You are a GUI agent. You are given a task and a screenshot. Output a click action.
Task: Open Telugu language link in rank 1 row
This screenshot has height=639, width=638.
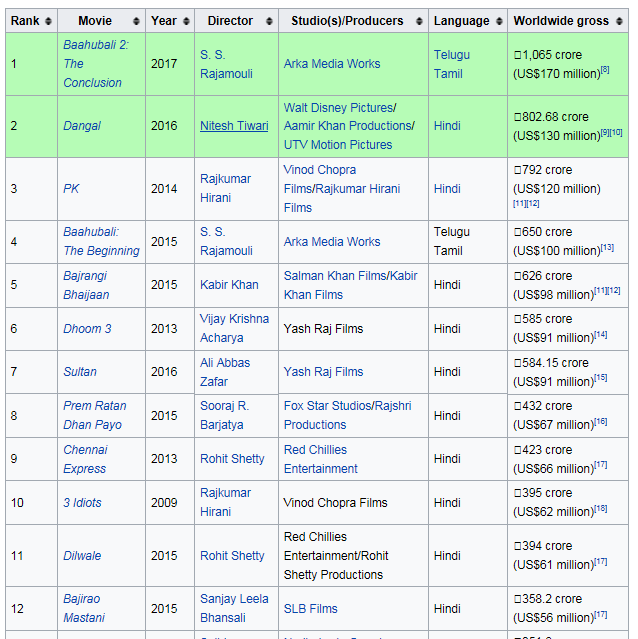[x=452, y=55]
